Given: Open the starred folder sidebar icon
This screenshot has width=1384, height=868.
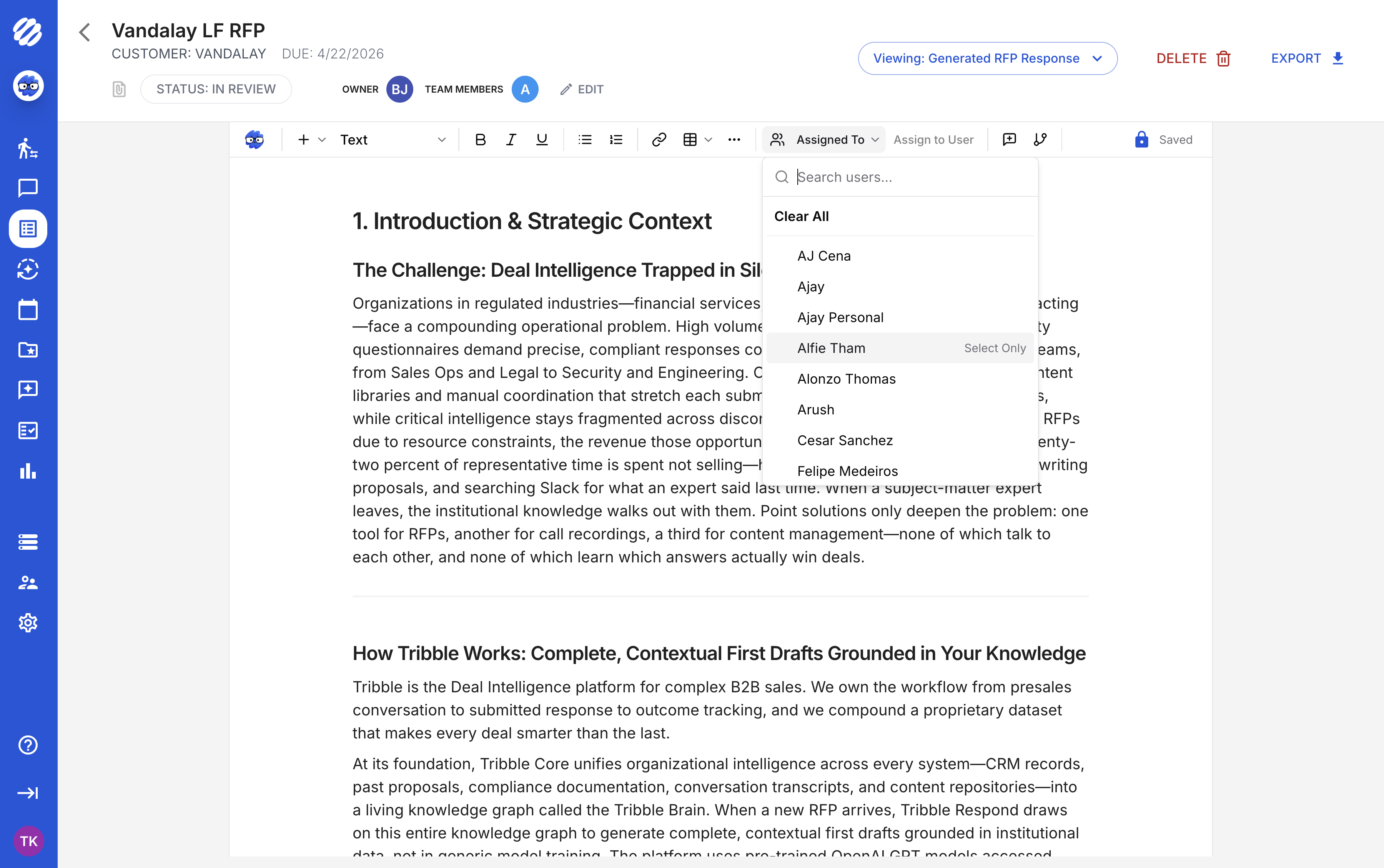Looking at the screenshot, I should click(x=28, y=349).
